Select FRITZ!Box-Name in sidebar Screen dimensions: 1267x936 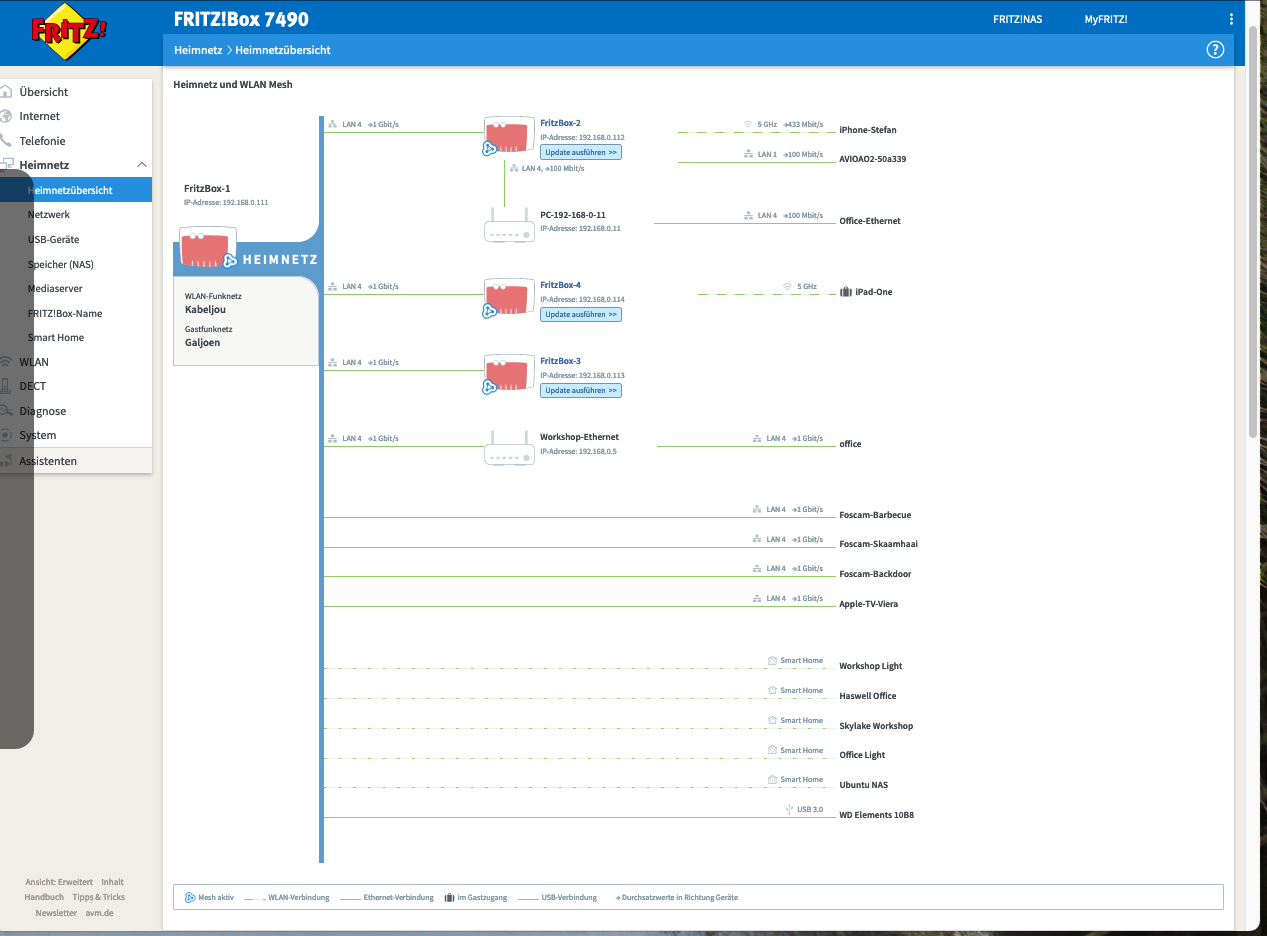coord(65,313)
